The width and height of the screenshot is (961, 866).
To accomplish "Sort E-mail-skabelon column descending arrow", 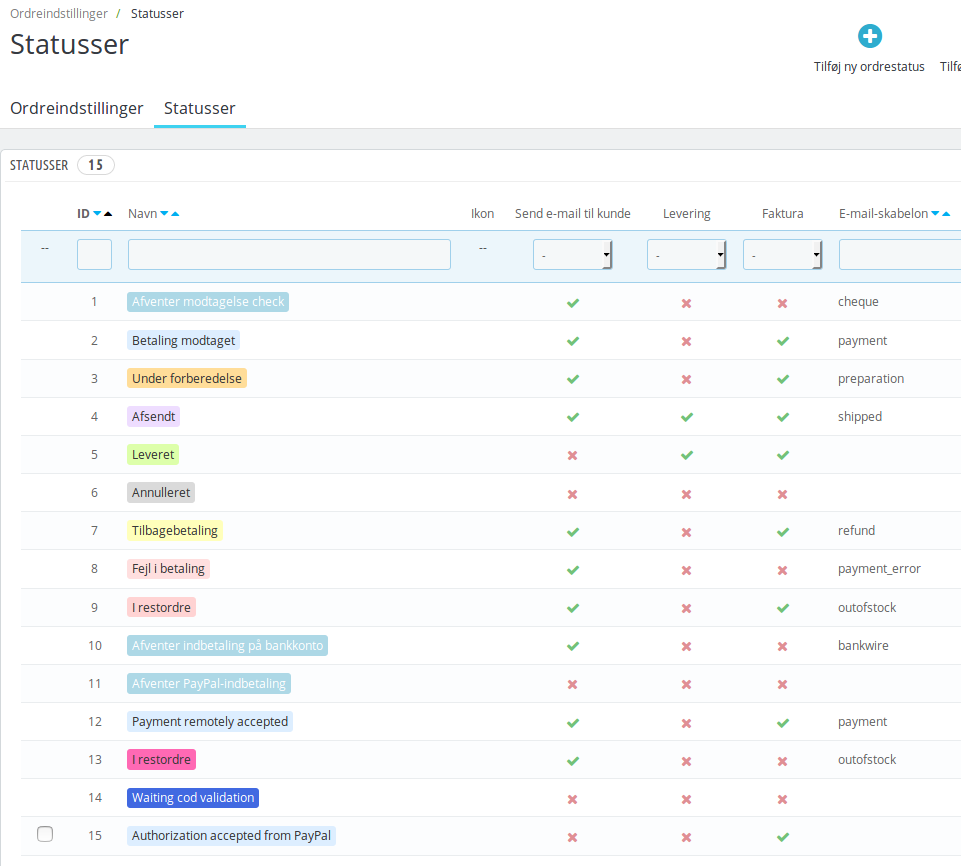I will tap(935, 213).
